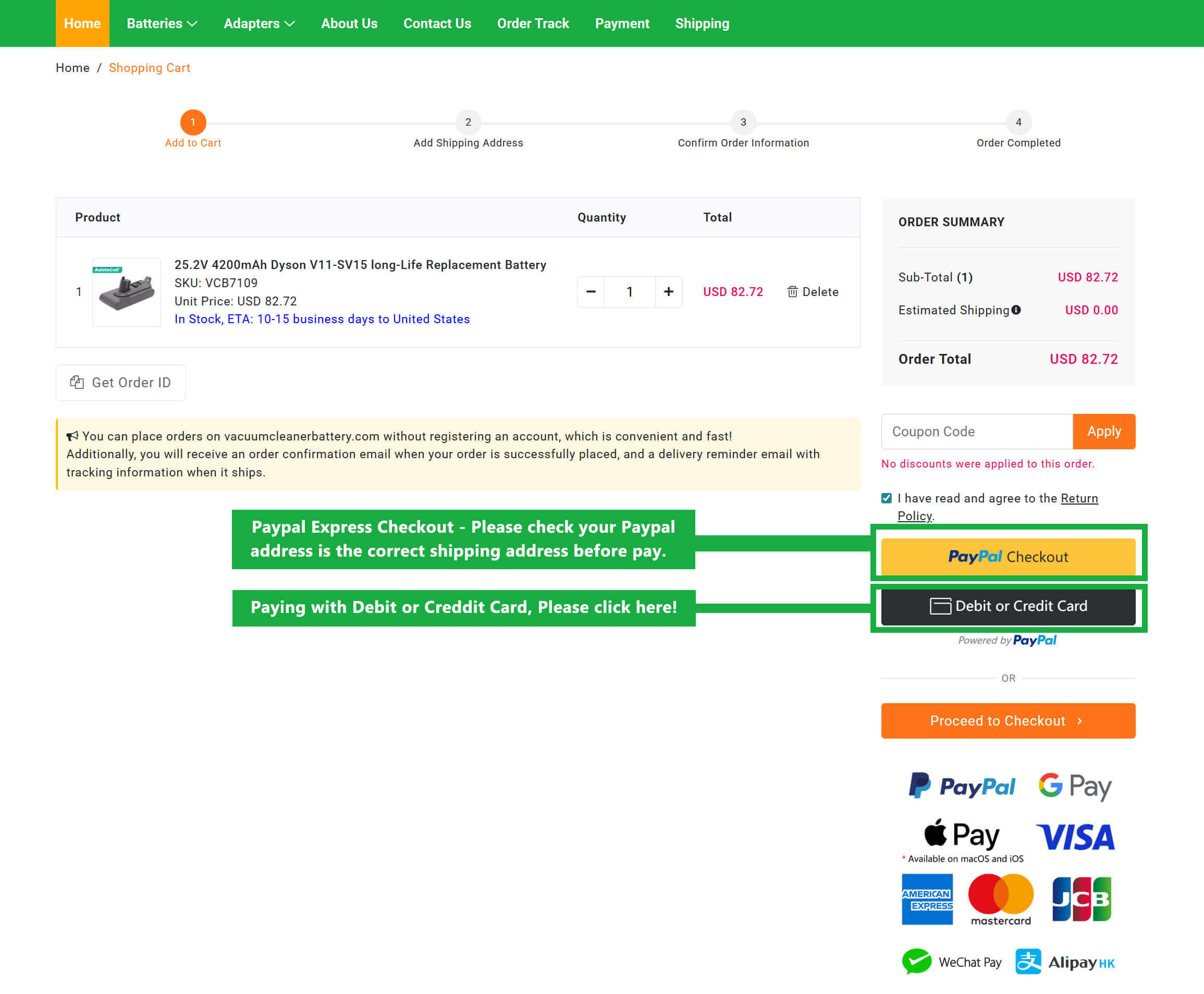Screen dimensions: 1204x994
Task: Click the plus quantity button
Action: (x=668, y=292)
